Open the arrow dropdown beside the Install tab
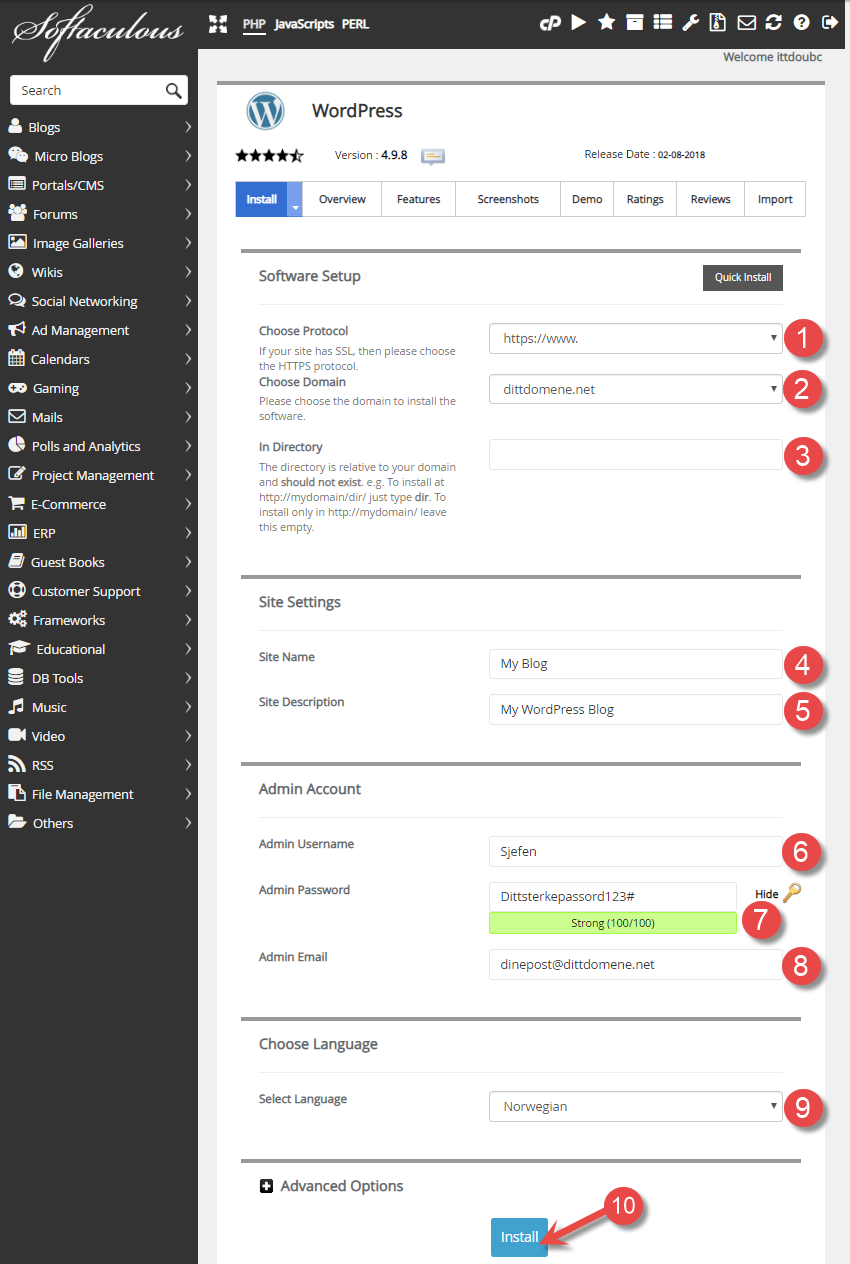This screenshot has width=850, height=1264. click(295, 199)
